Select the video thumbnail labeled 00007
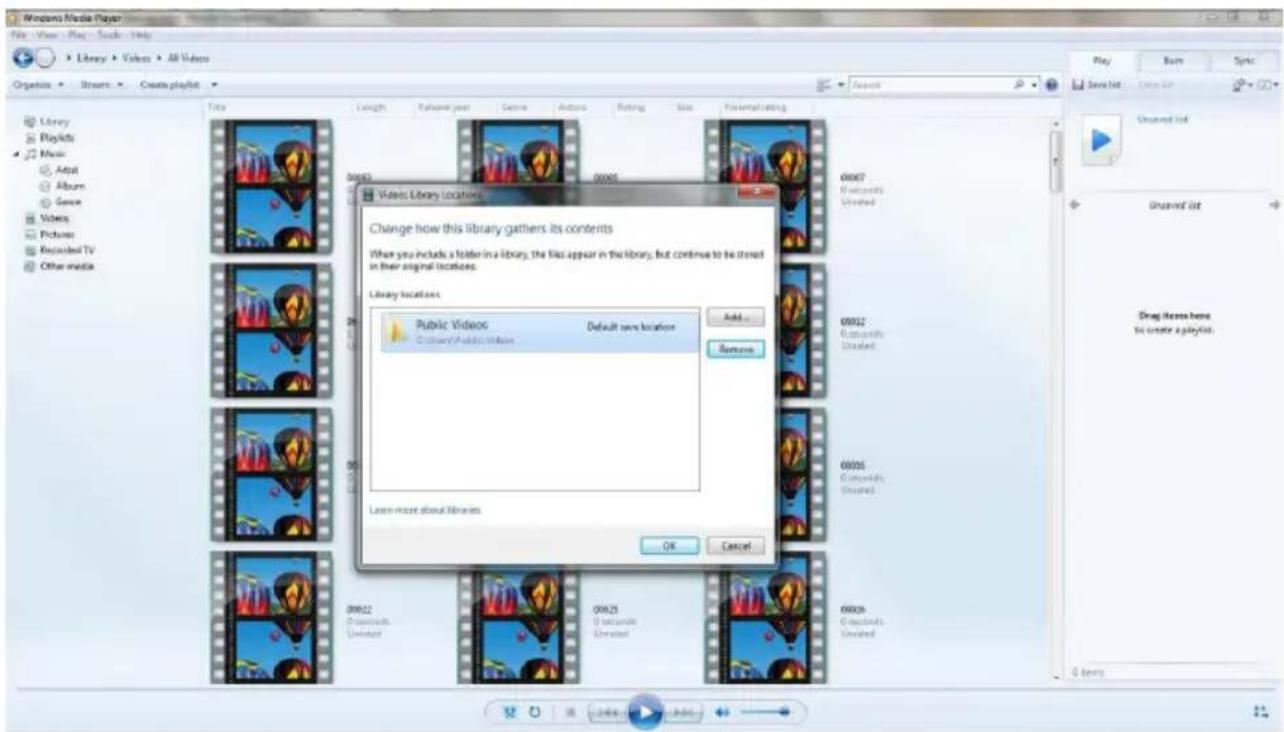Image resolution: width=1284 pixels, height=732 pixels. coord(765,188)
